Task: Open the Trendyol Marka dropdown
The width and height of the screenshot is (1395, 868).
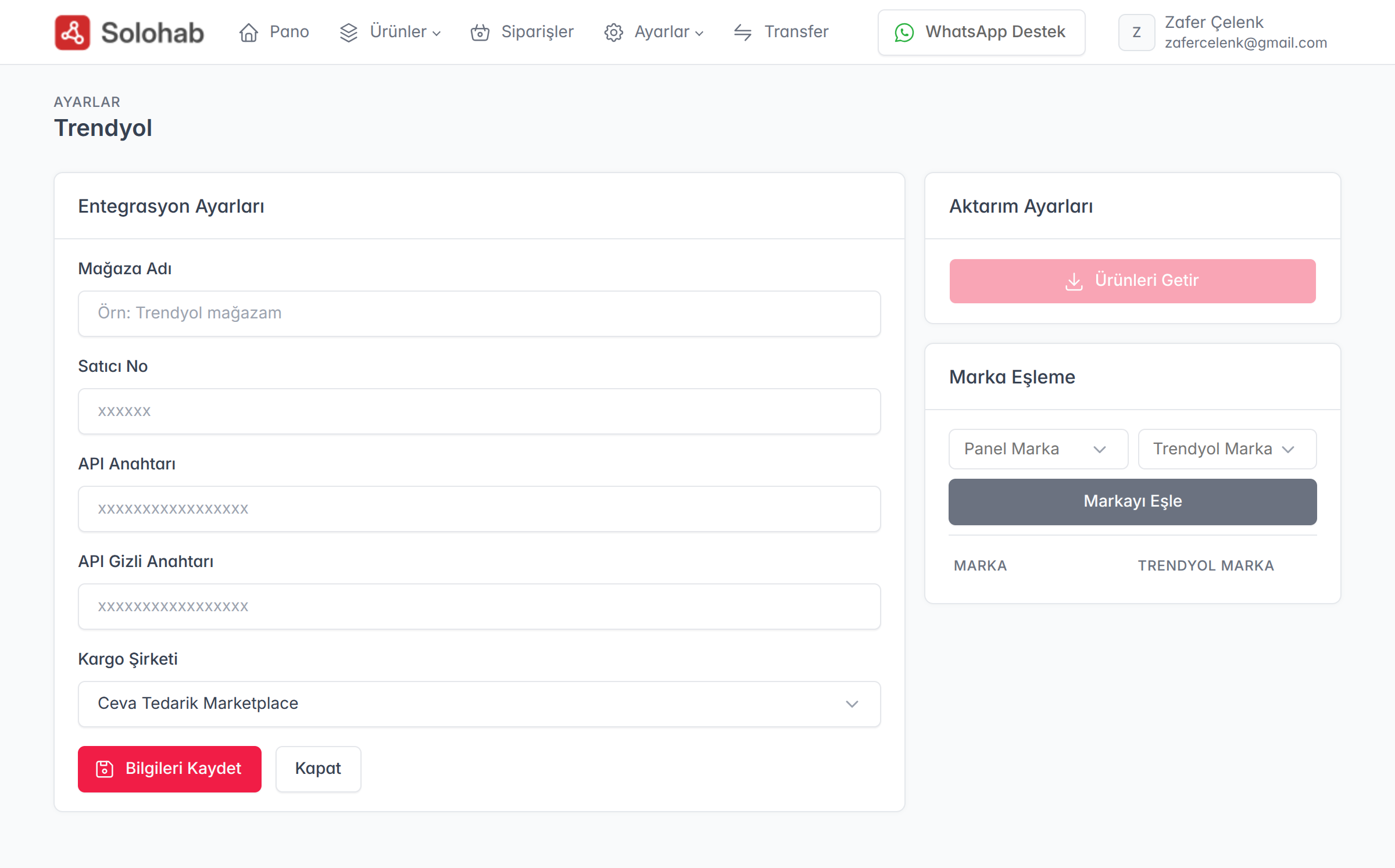Action: 1227,449
